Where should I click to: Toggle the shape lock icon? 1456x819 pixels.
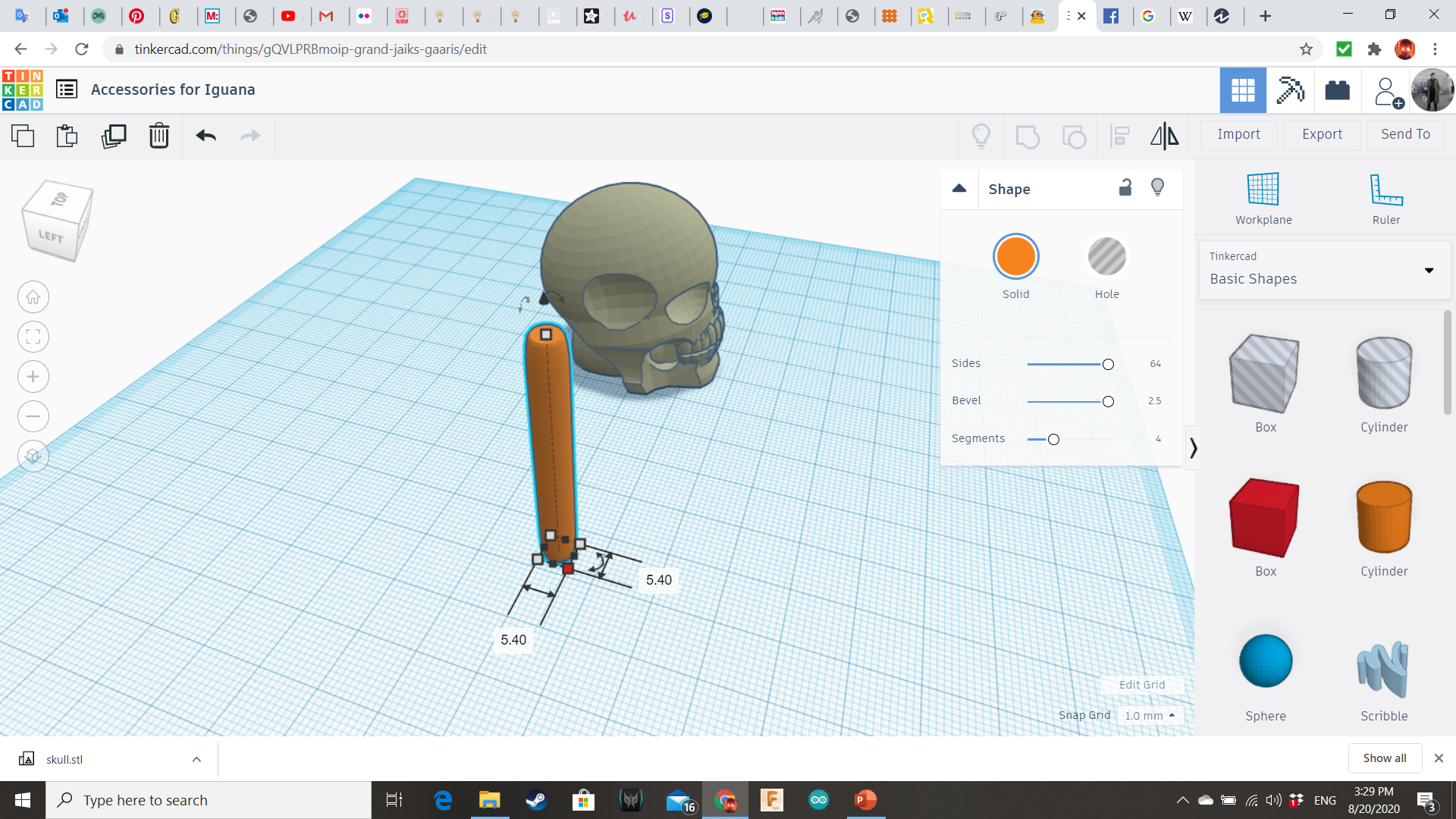pyautogui.click(x=1125, y=187)
